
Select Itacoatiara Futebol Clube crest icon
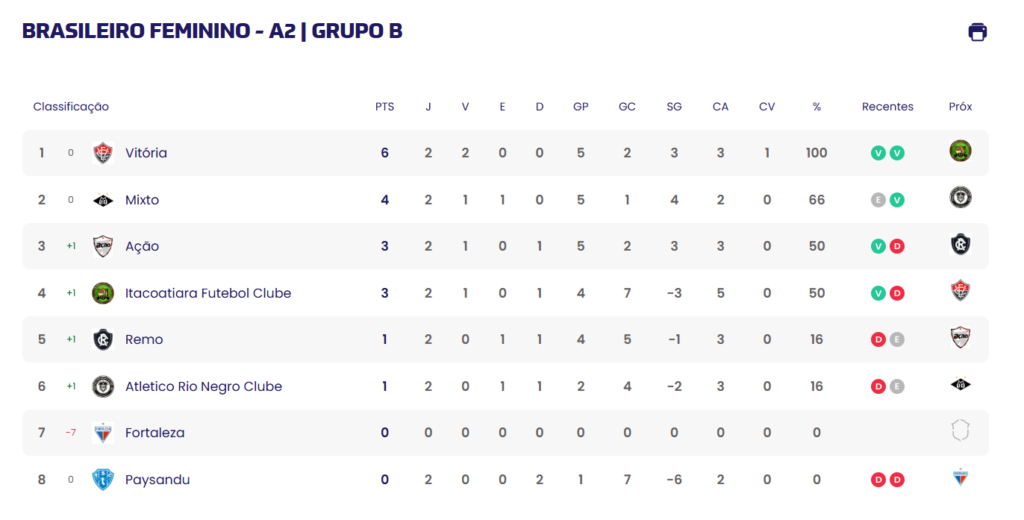click(103, 293)
